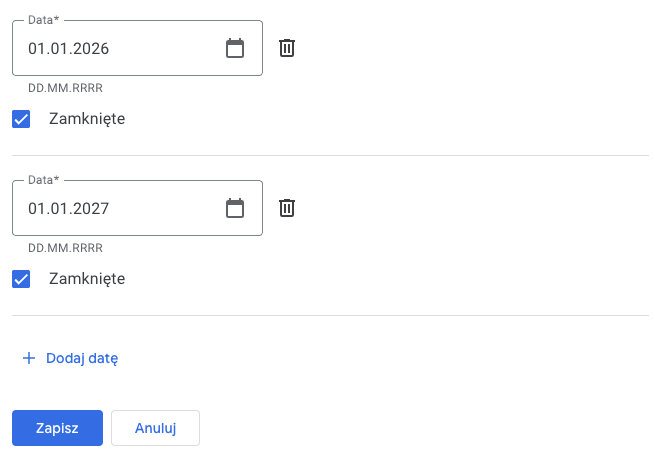Viewport: 655px width, 464px height.
Task: Click DD.MM.RRRR hint under the 01.01.2026 field
Action: tap(65, 88)
